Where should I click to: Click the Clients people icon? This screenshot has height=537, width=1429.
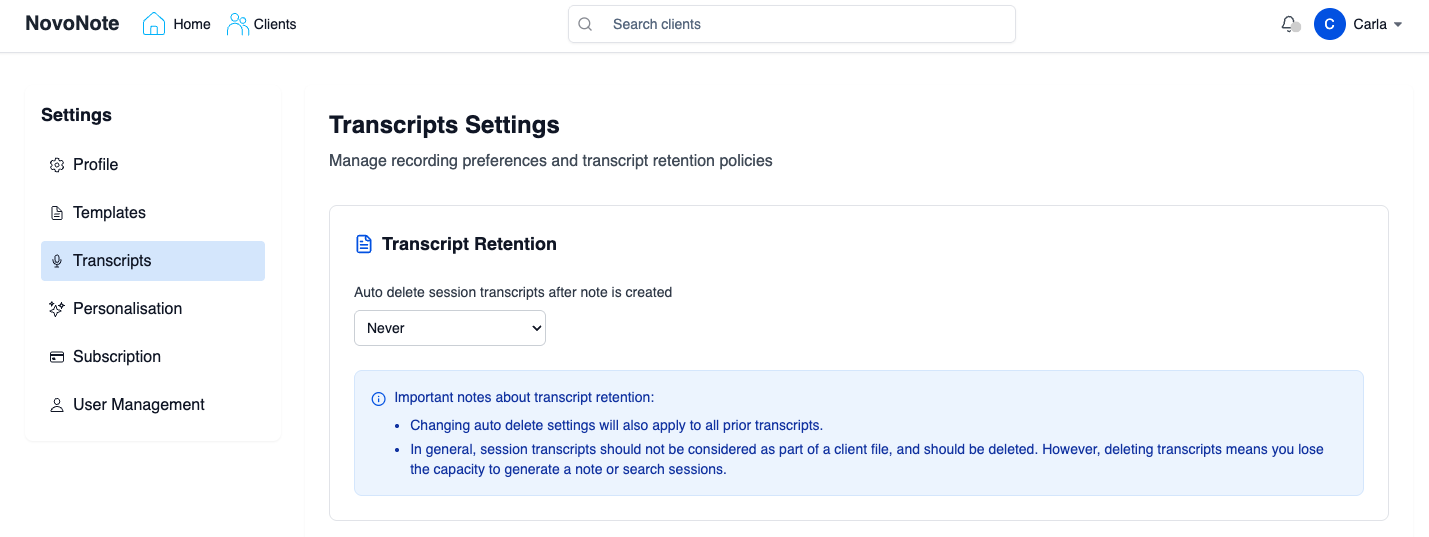pos(238,24)
